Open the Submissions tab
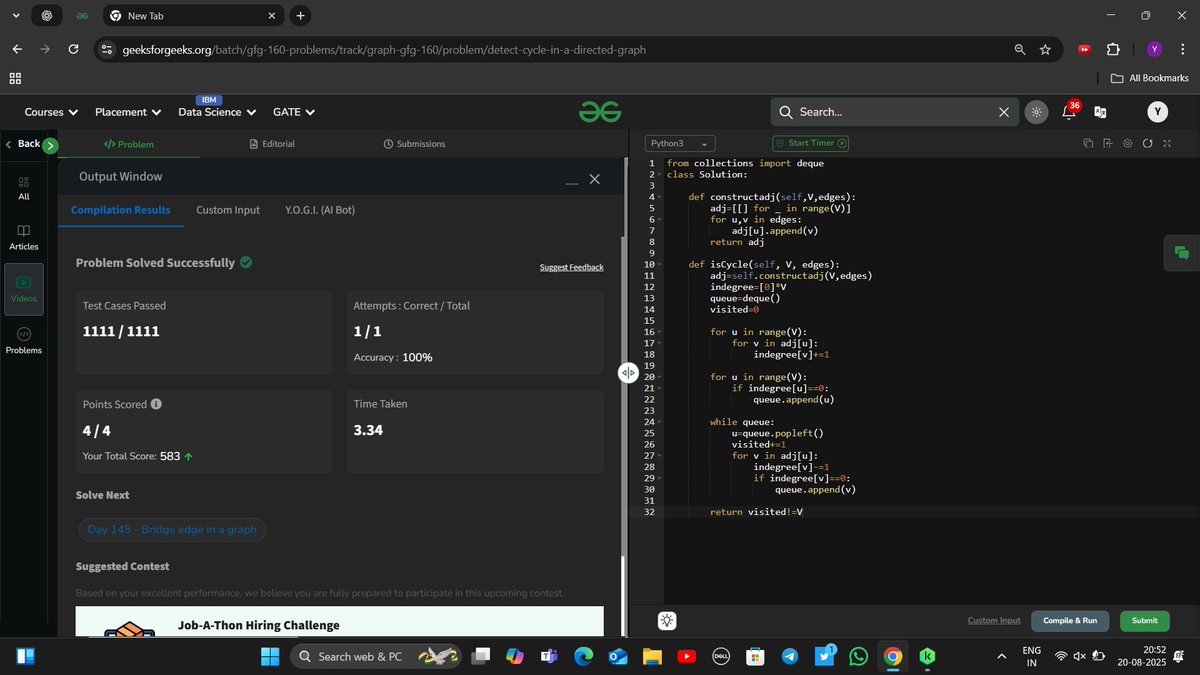Image resolution: width=1200 pixels, height=675 pixels. coord(414,144)
